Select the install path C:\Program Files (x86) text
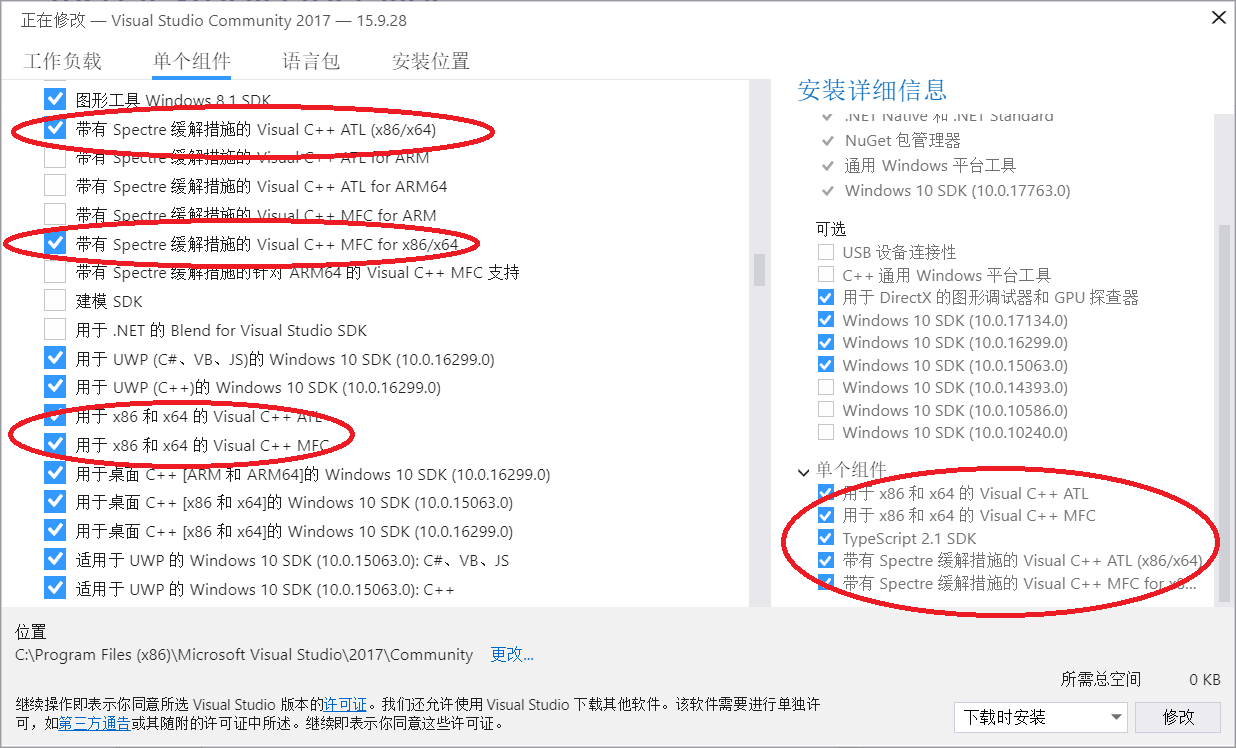This screenshot has height=748, width=1236. pos(244,655)
